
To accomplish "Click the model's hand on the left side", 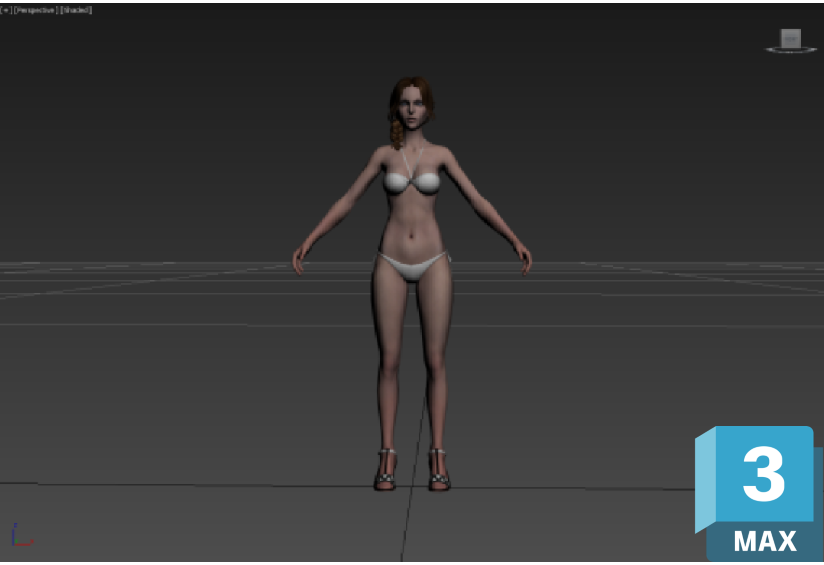I will pyautogui.click(x=298, y=260).
